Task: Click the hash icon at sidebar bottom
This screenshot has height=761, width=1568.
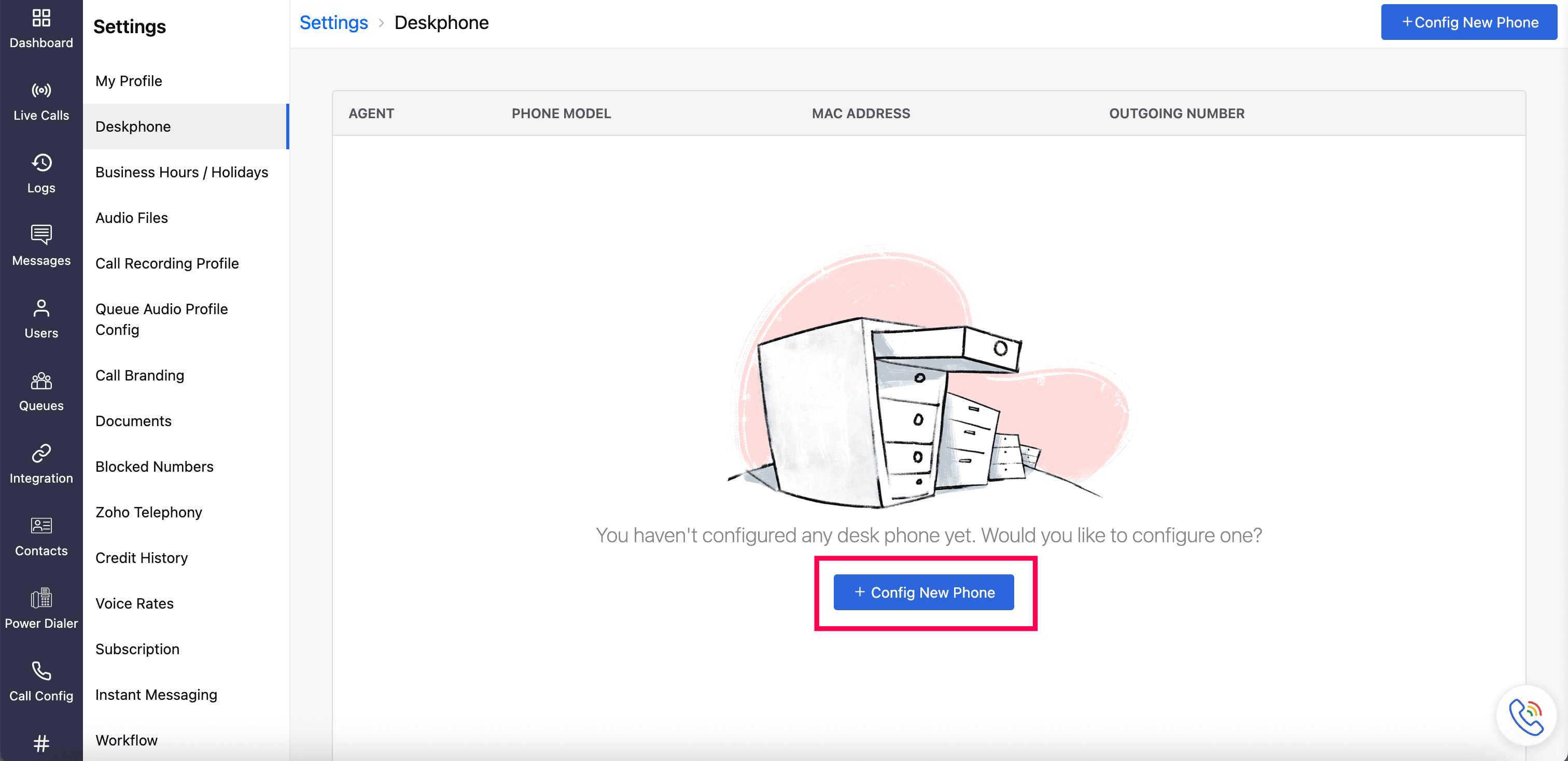Action: click(x=41, y=743)
